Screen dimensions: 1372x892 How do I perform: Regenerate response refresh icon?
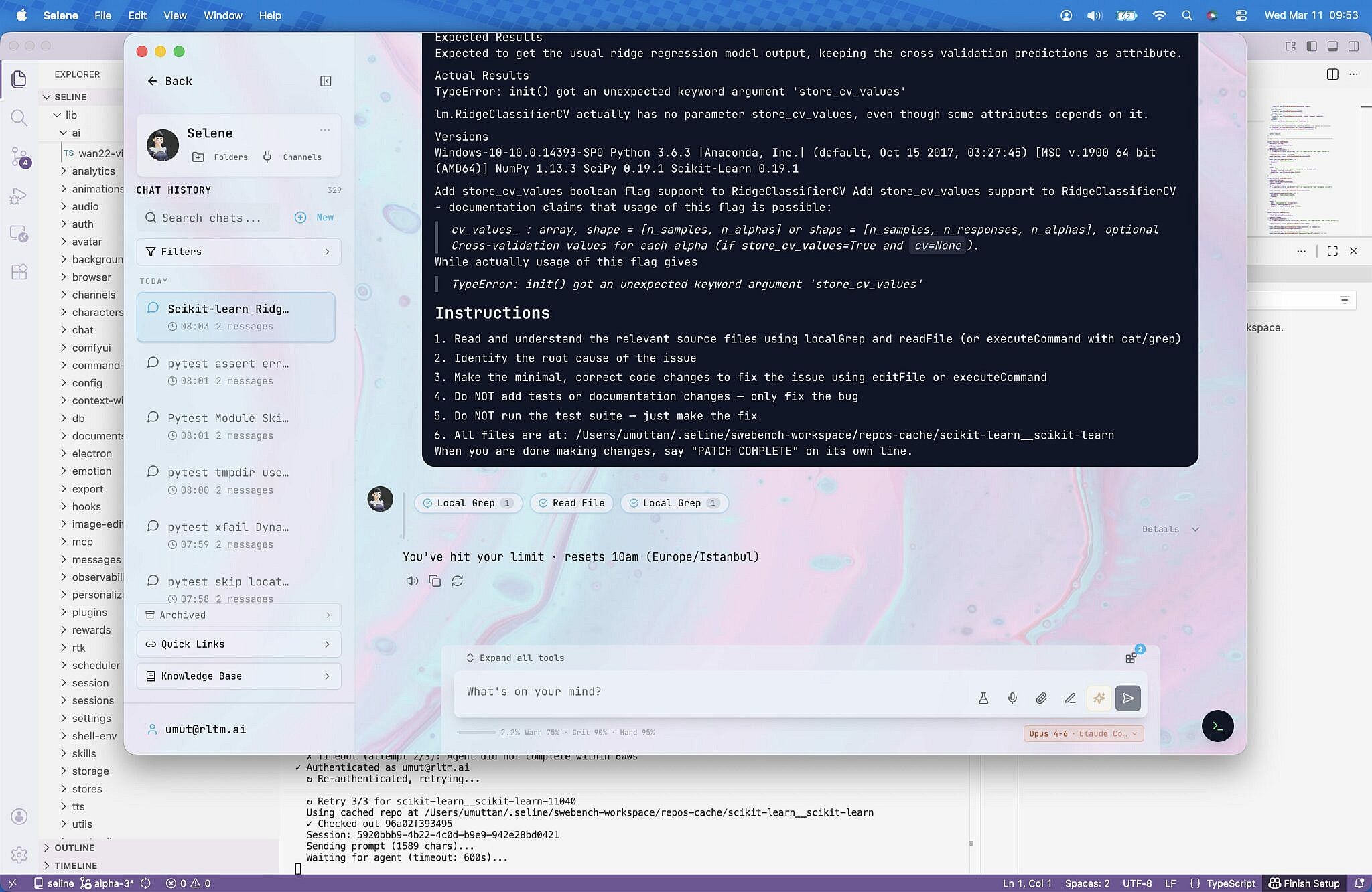[458, 581]
